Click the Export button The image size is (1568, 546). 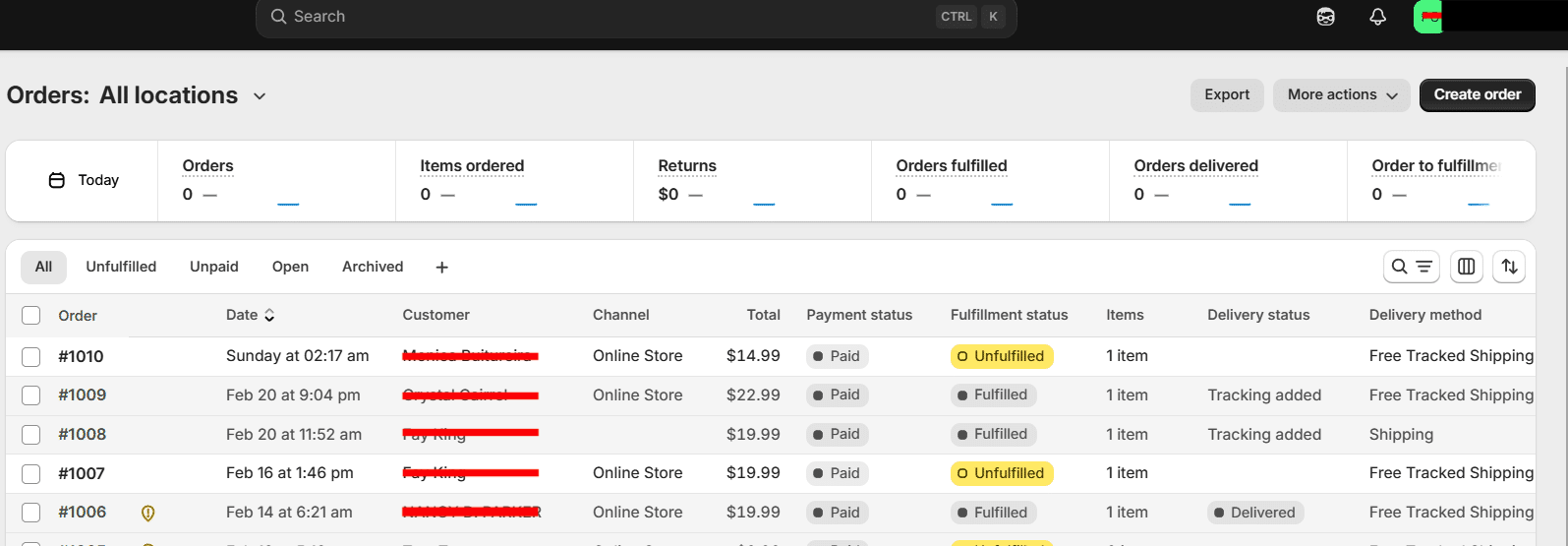[x=1227, y=94]
